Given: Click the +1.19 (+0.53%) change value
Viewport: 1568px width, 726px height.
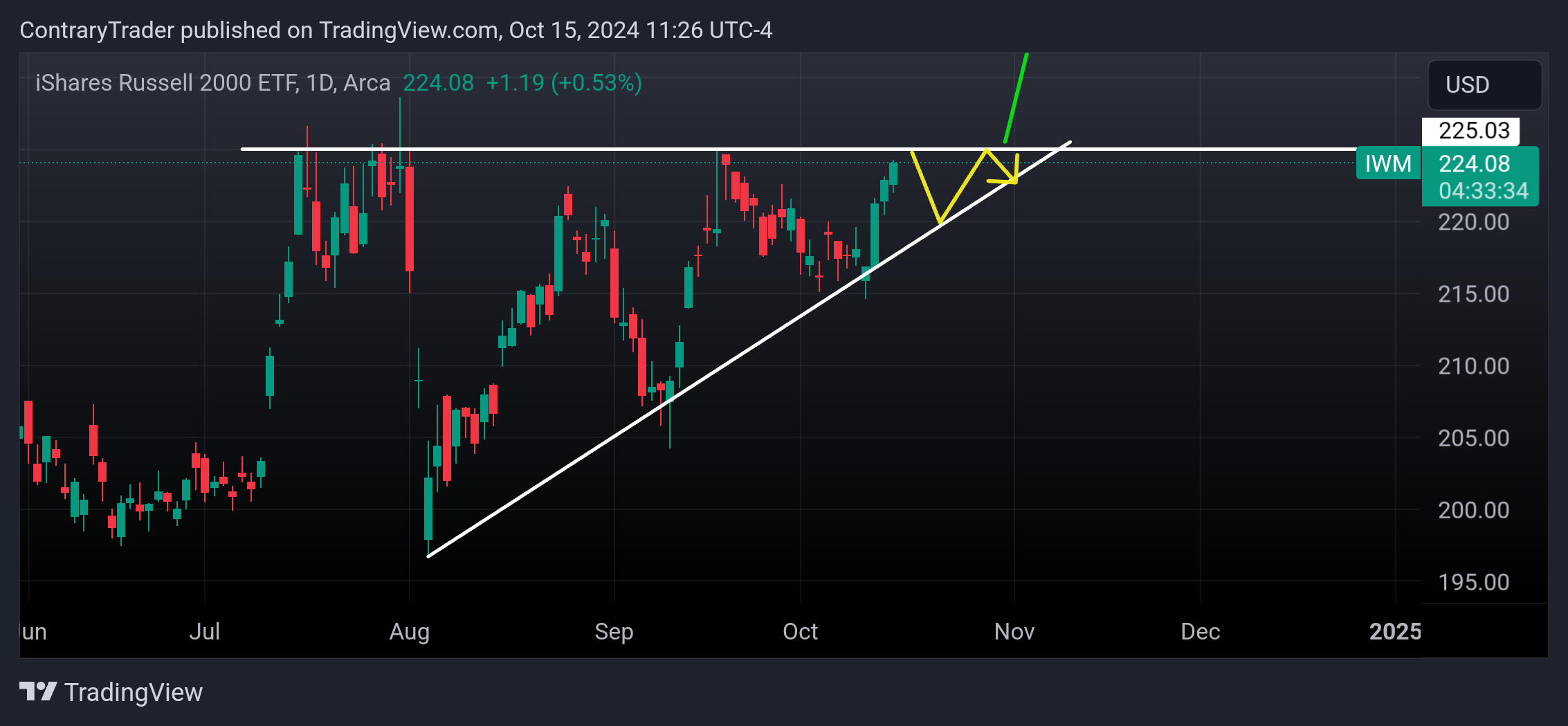Looking at the screenshot, I should coord(563,83).
